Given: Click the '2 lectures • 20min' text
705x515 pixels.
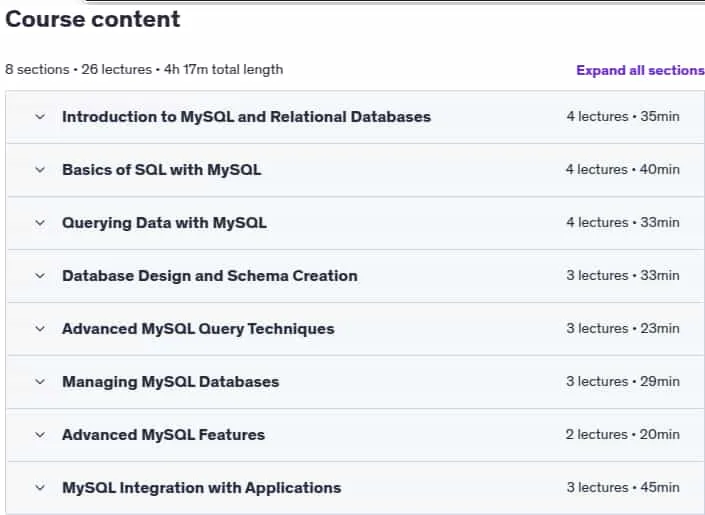Looking at the screenshot, I should point(623,434).
